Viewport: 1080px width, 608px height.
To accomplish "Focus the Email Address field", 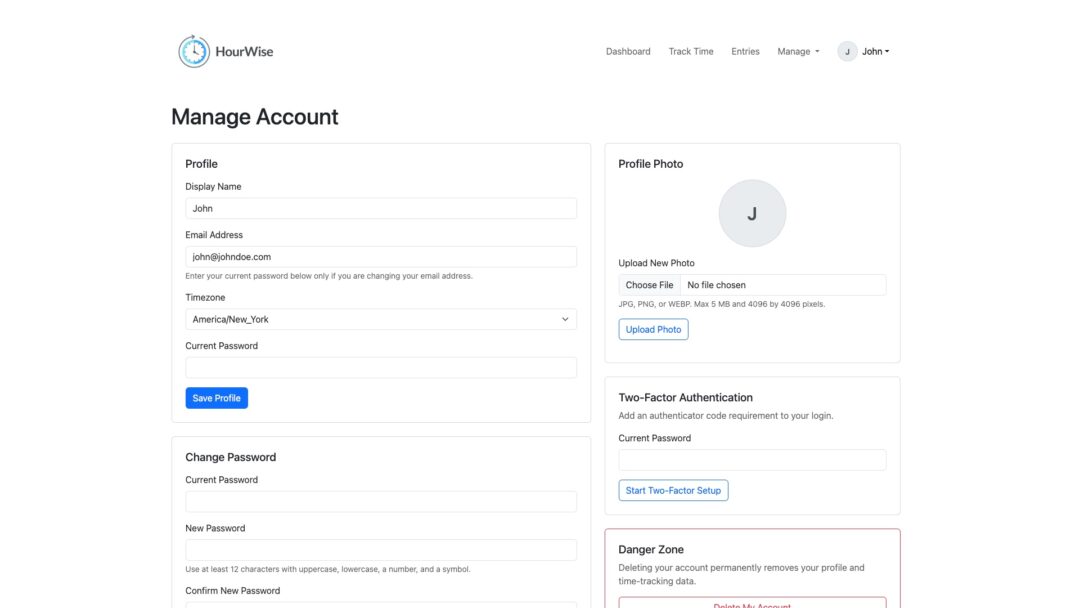I will click(x=381, y=257).
